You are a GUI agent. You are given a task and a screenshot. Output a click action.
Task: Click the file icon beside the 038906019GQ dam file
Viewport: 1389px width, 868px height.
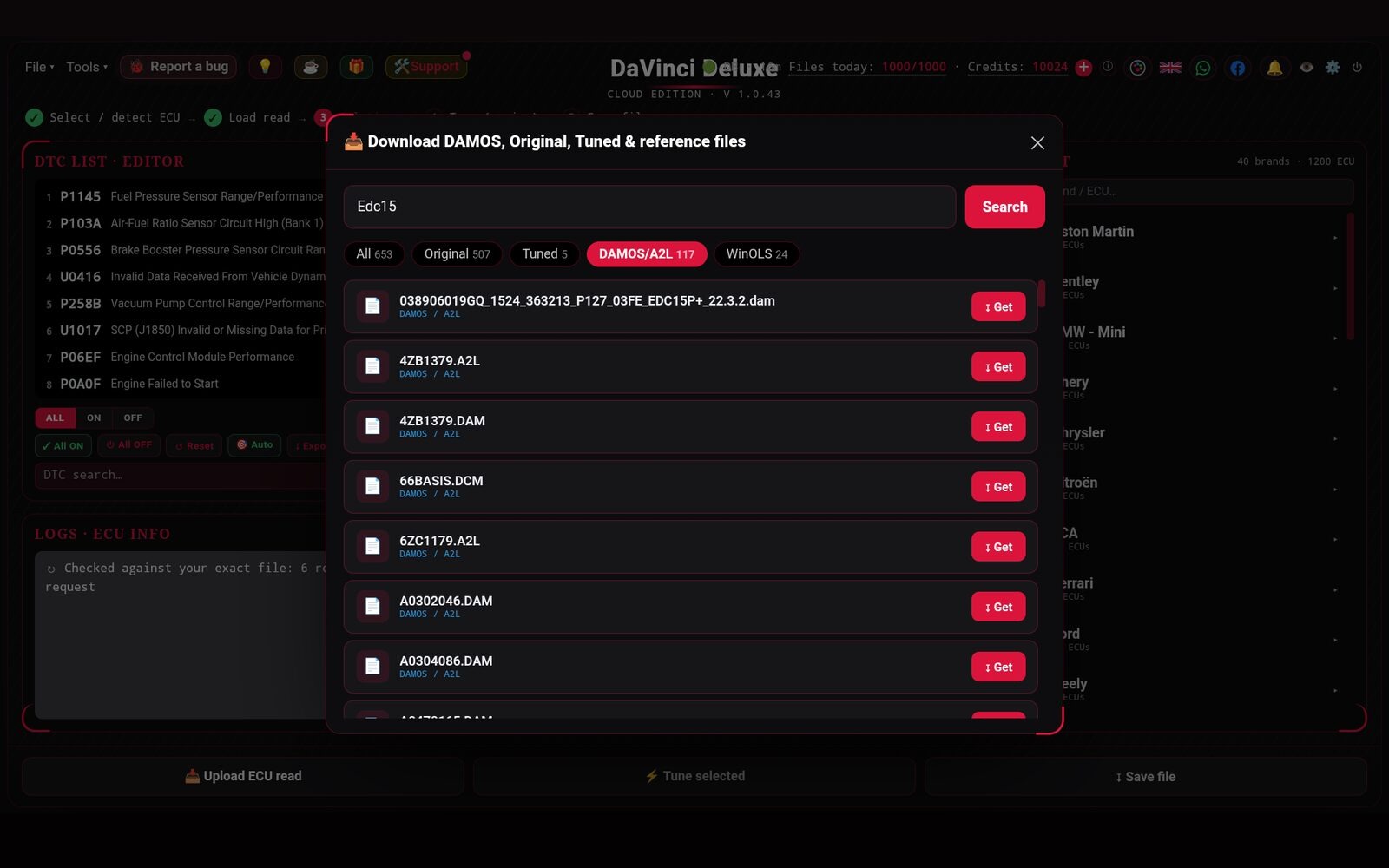pyautogui.click(x=372, y=306)
